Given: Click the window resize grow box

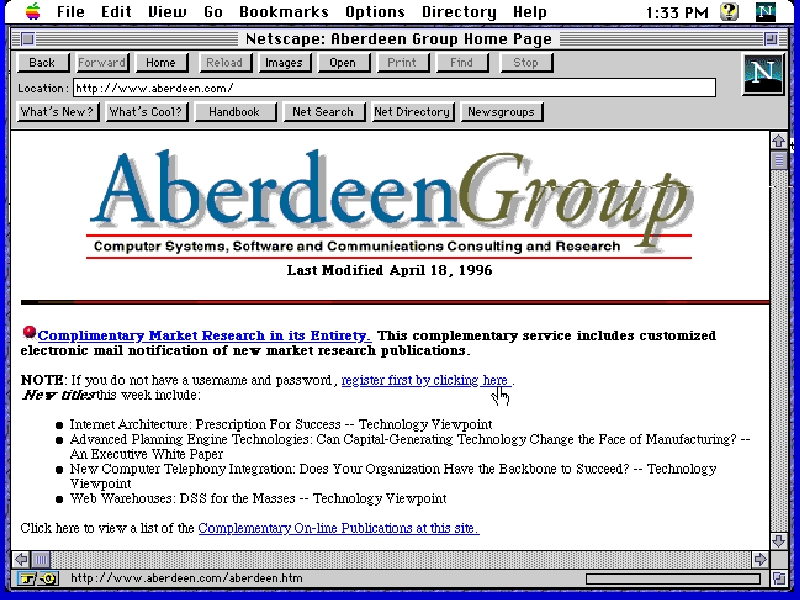Looking at the screenshot, I should click(x=779, y=579).
